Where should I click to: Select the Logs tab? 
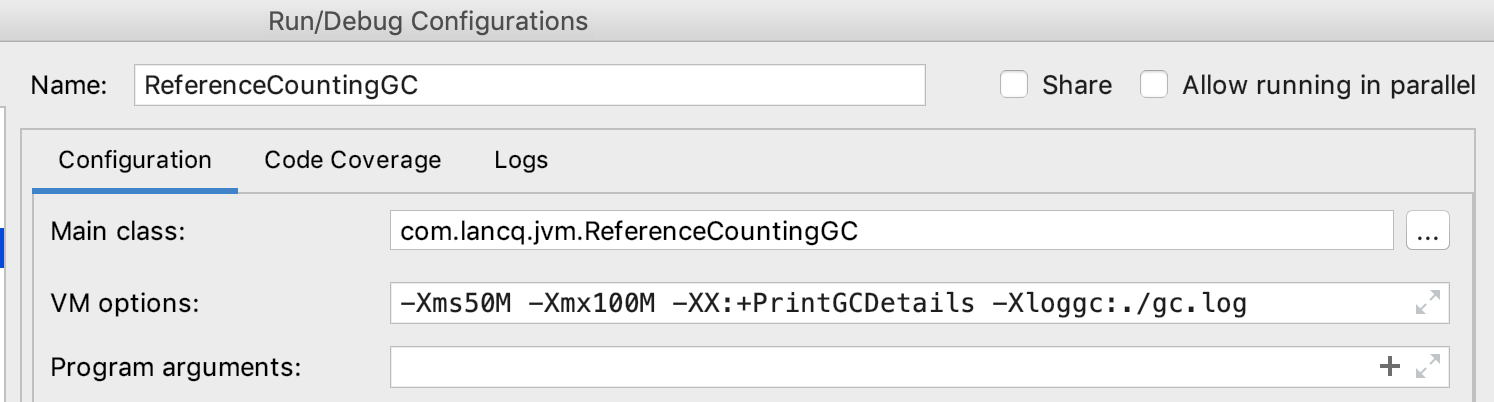(521, 160)
